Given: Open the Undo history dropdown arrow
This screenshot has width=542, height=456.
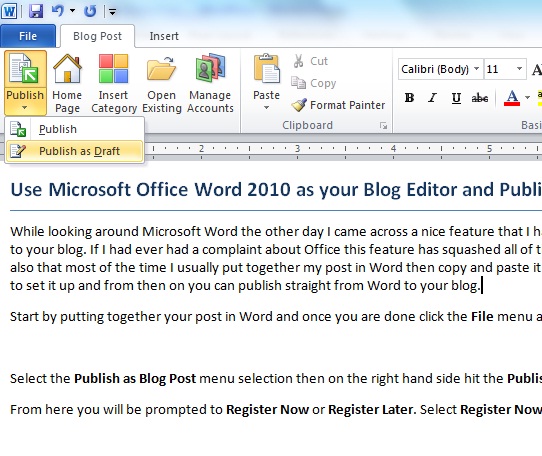Looking at the screenshot, I should click(73, 11).
